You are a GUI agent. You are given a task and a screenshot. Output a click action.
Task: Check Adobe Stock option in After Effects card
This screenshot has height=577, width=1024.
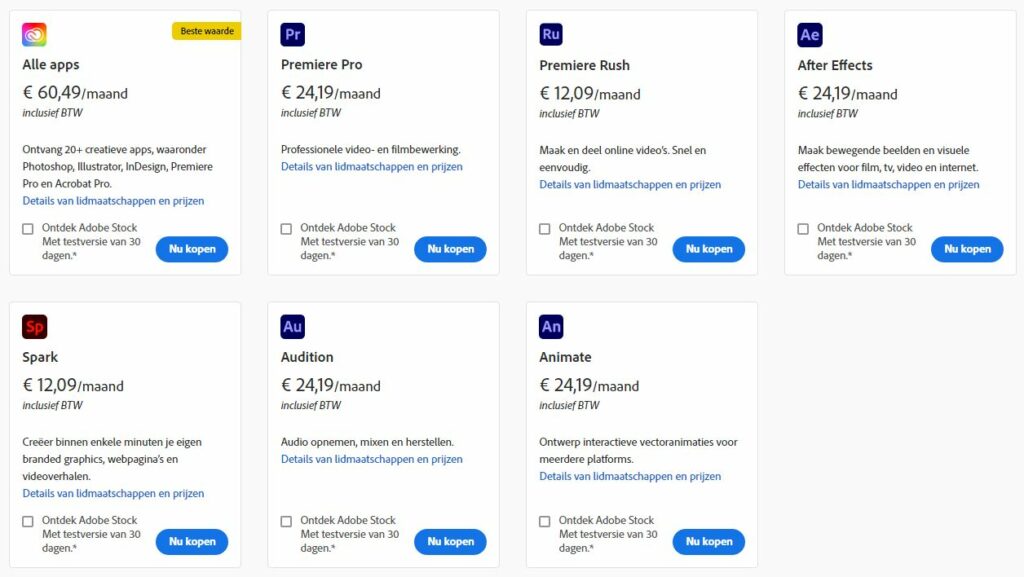pos(803,229)
